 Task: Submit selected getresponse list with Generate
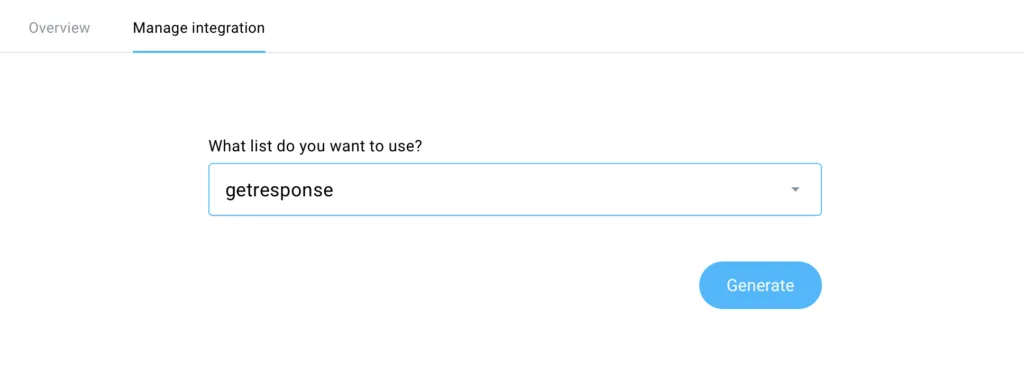coord(760,285)
